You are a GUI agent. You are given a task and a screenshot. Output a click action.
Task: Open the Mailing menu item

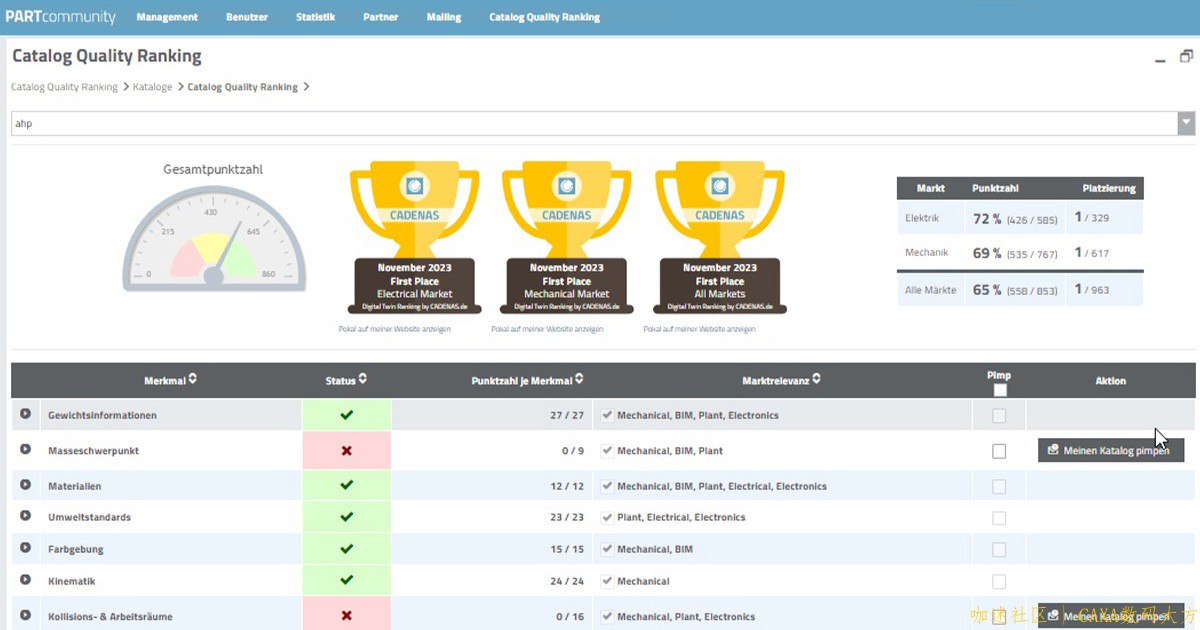point(444,17)
